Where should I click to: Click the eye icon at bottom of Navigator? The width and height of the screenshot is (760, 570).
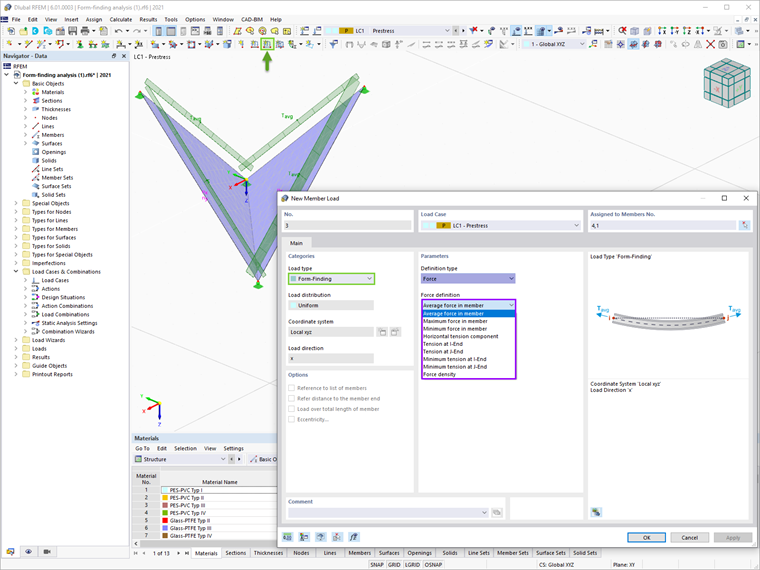click(29, 552)
